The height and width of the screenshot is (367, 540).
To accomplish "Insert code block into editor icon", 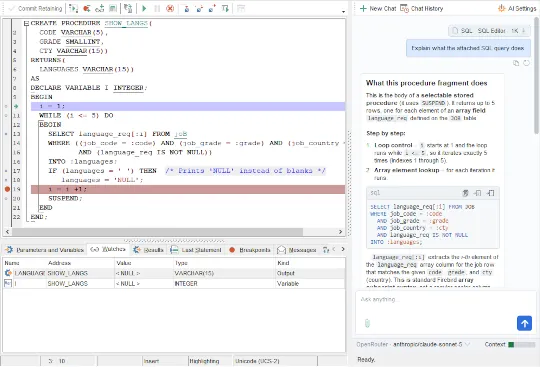I will click(478, 193).
